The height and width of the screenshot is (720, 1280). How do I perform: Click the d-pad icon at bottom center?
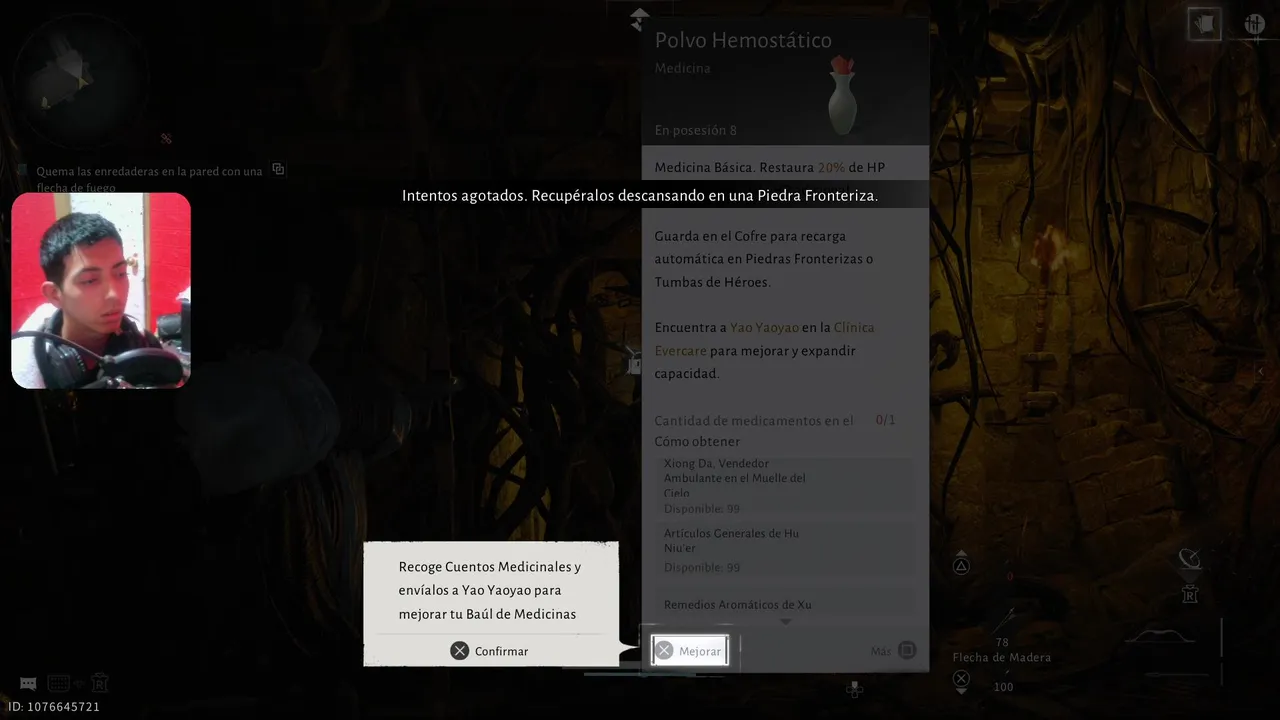click(854, 689)
